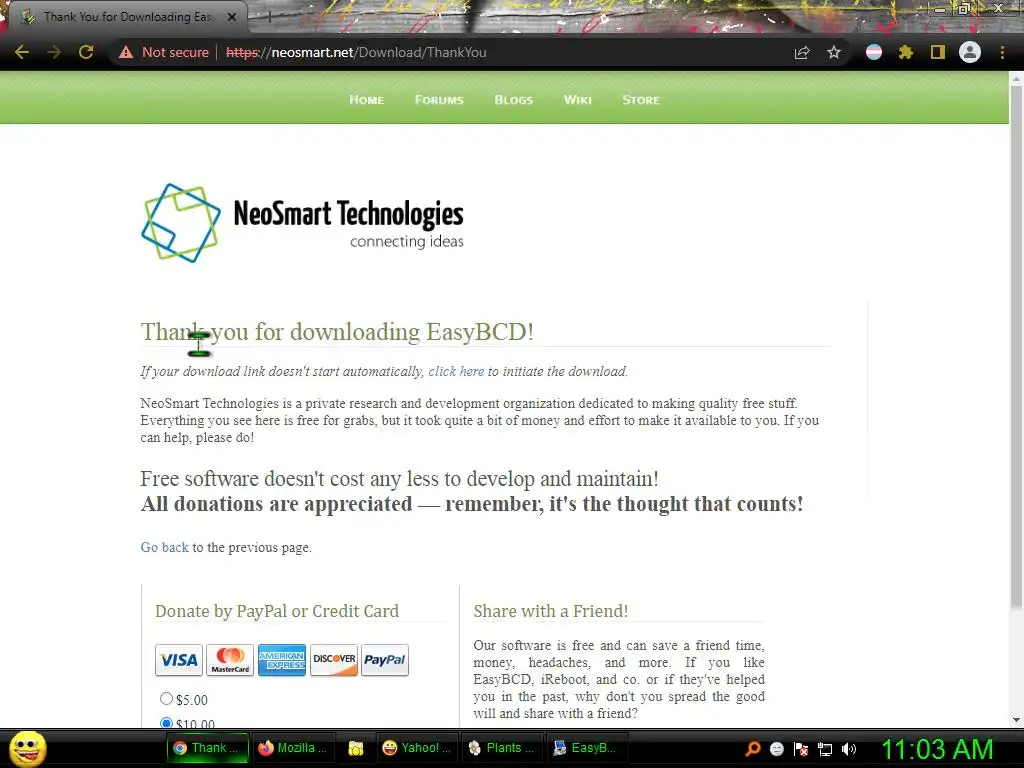Image resolution: width=1024 pixels, height=768 pixels.
Task: Open the Extensions puzzle piece menu
Action: pyautogui.click(x=906, y=52)
